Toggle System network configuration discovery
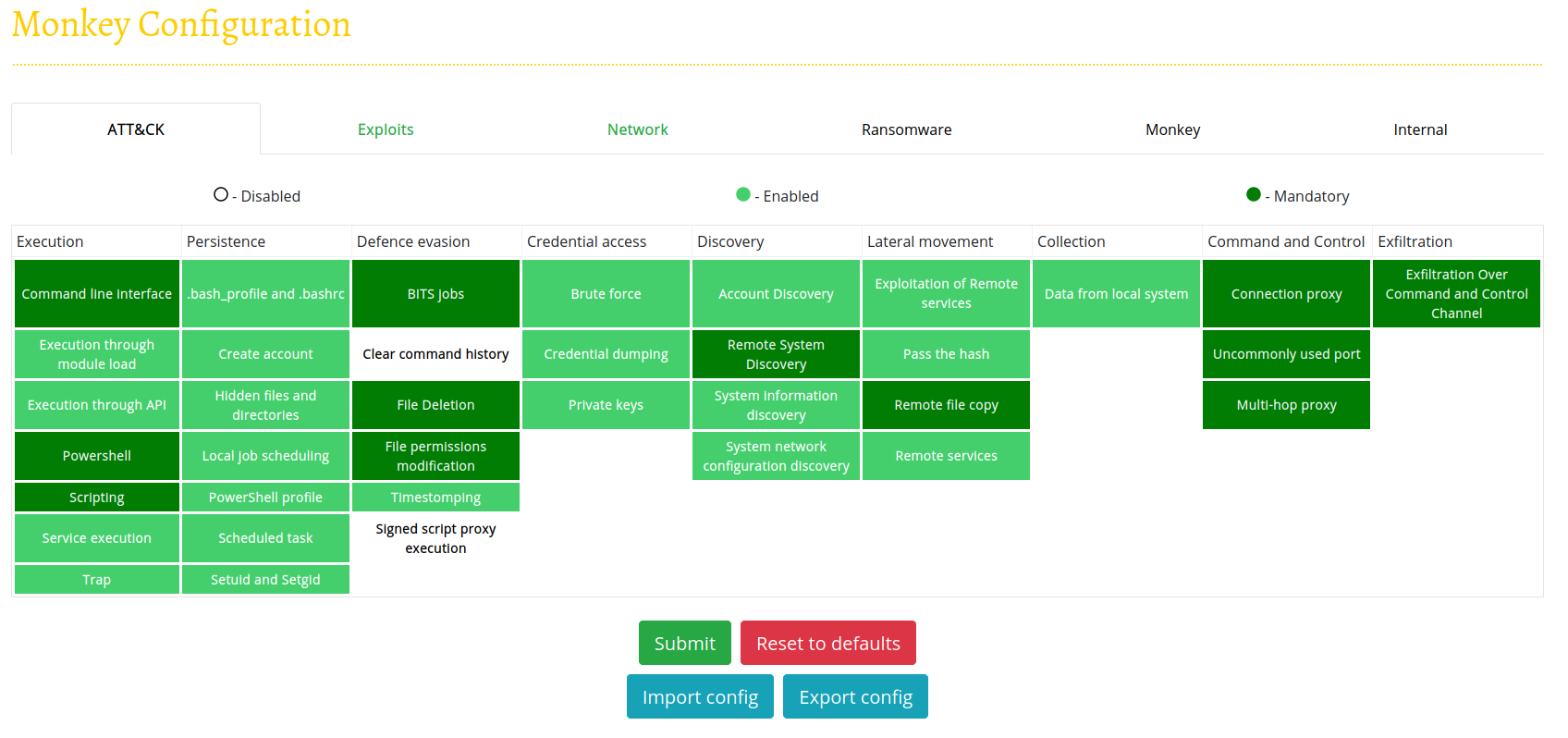1568x738 pixels. (x=776, y=456)
